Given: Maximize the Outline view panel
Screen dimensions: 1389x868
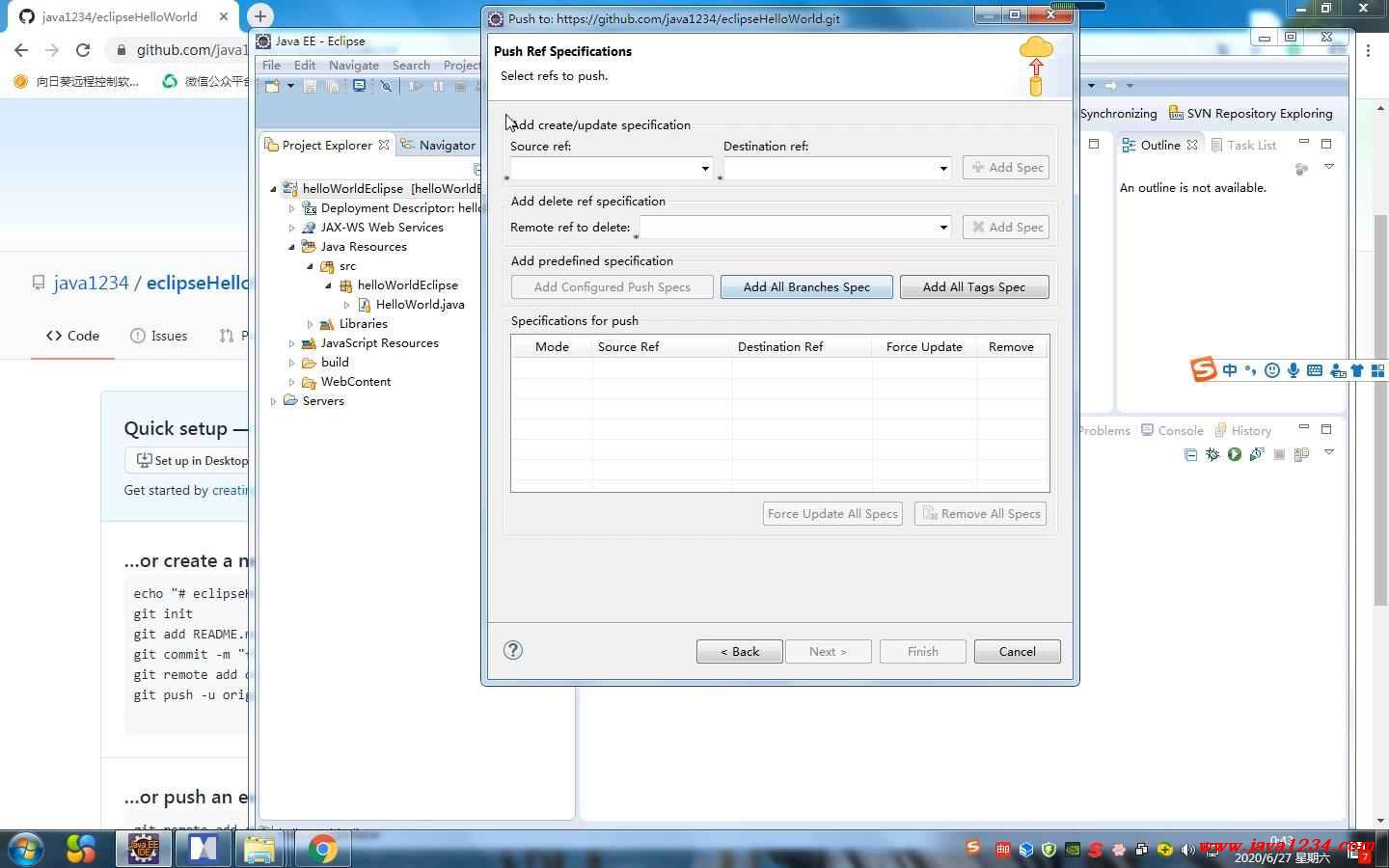Looking at the screenshot, I should 1326,144.
